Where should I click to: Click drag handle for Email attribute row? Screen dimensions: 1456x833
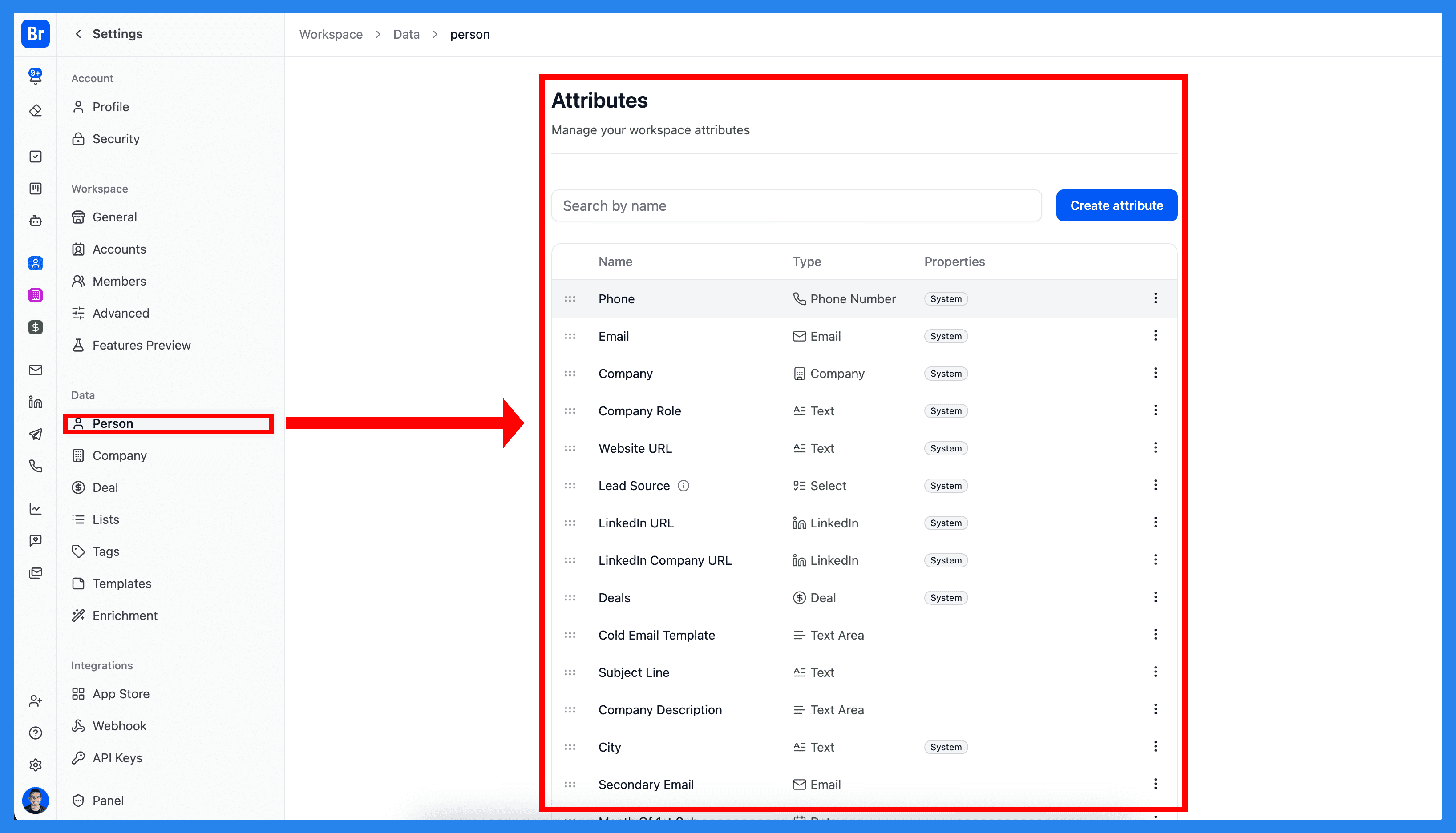tap(570, 336)
